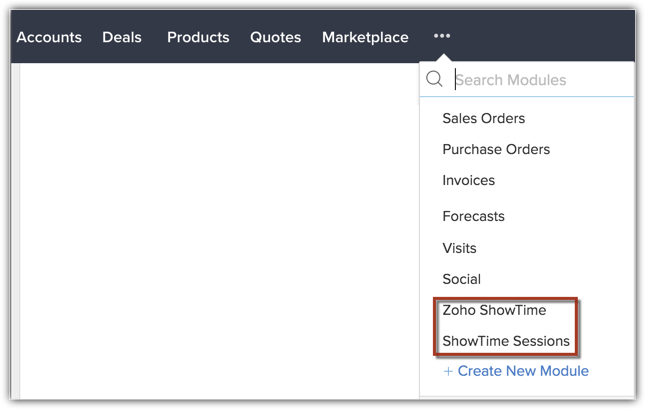Click the Create New Module link

coord(522,371)
